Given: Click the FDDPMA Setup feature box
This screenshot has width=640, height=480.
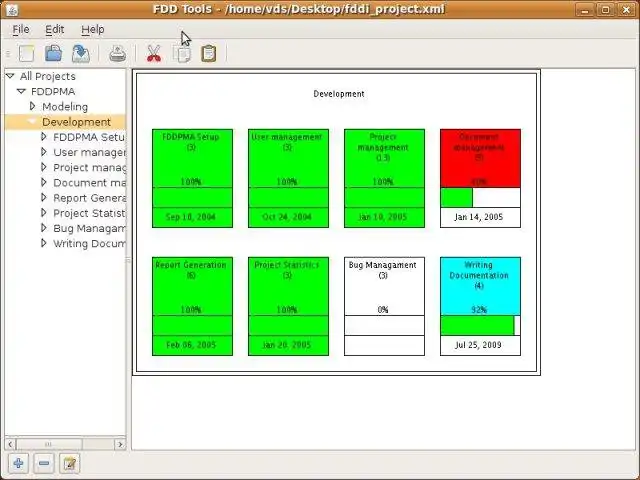Looking at the screenshot, I should tap(192, 178).
